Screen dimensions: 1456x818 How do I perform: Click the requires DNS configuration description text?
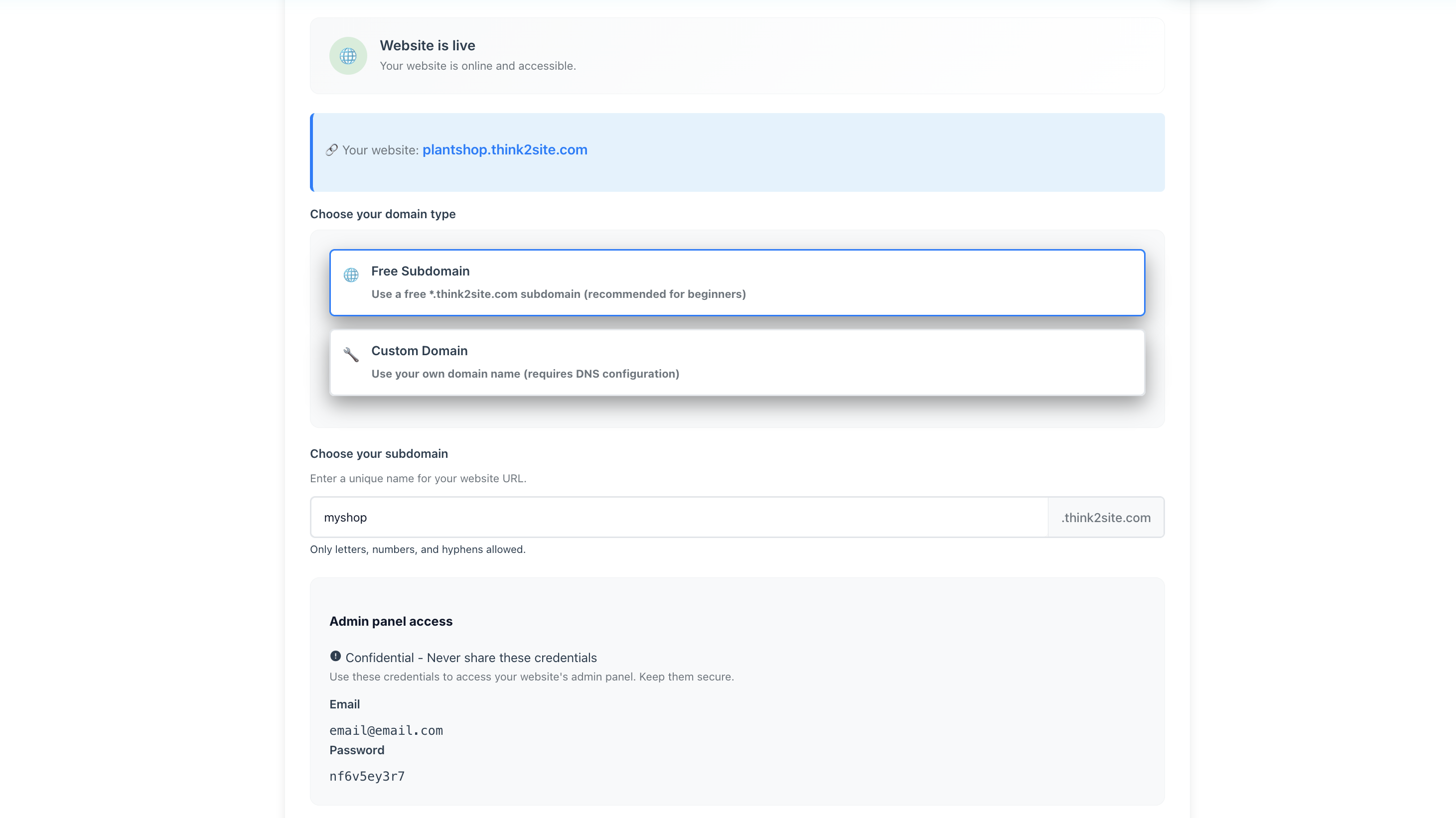[x=601, y=374]
